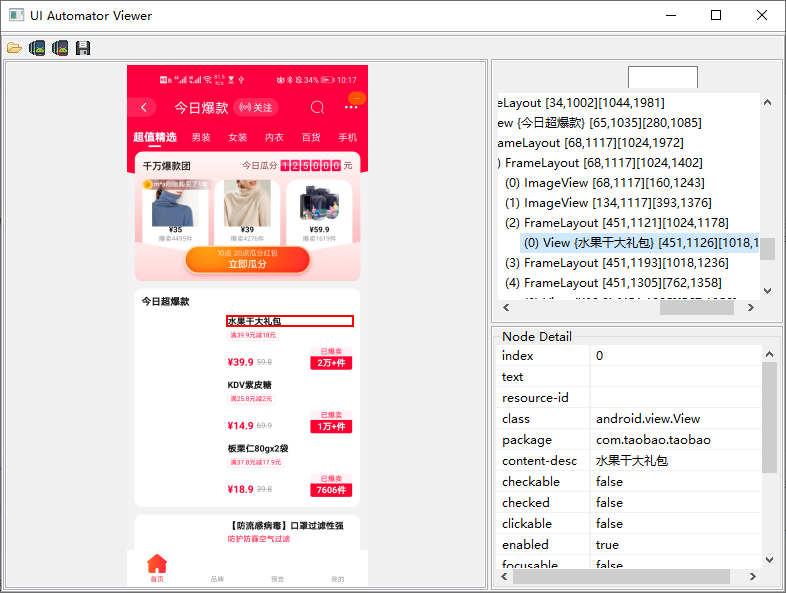The width and height of the screenshot is (786, 593).
Task: Click the Device Screenshot toolbar icon
Action: [37, 48]
